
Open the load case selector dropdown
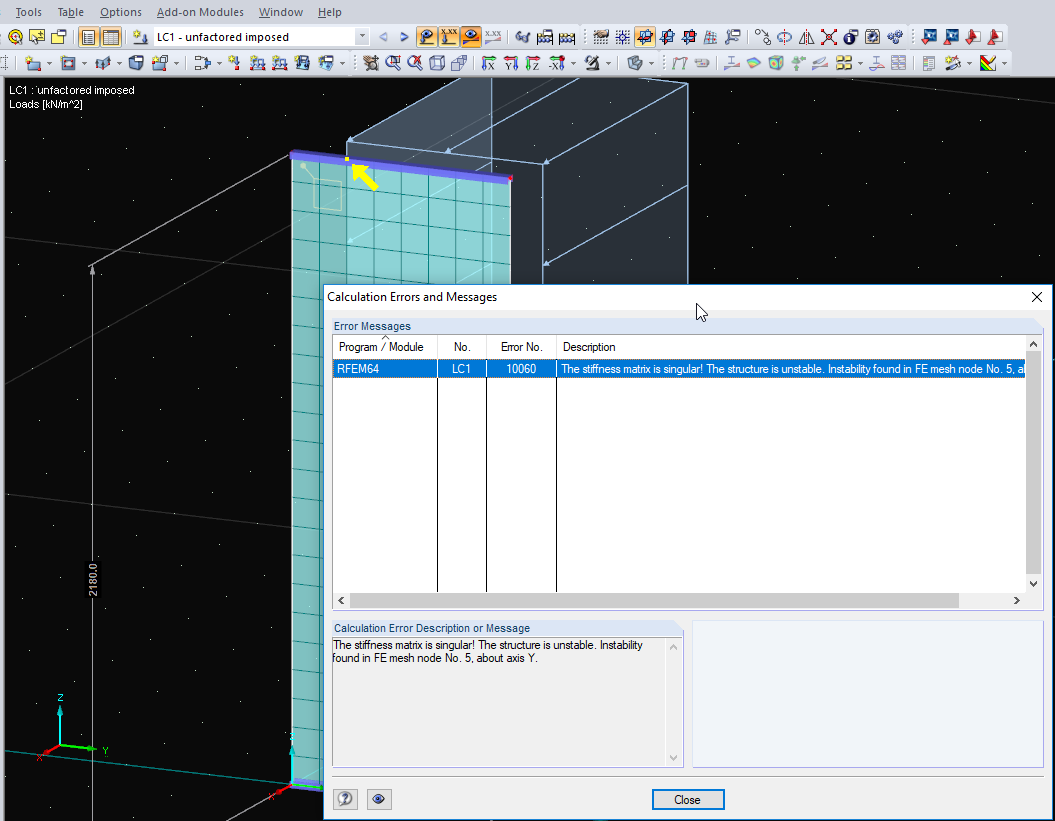[x=362, y=37]
